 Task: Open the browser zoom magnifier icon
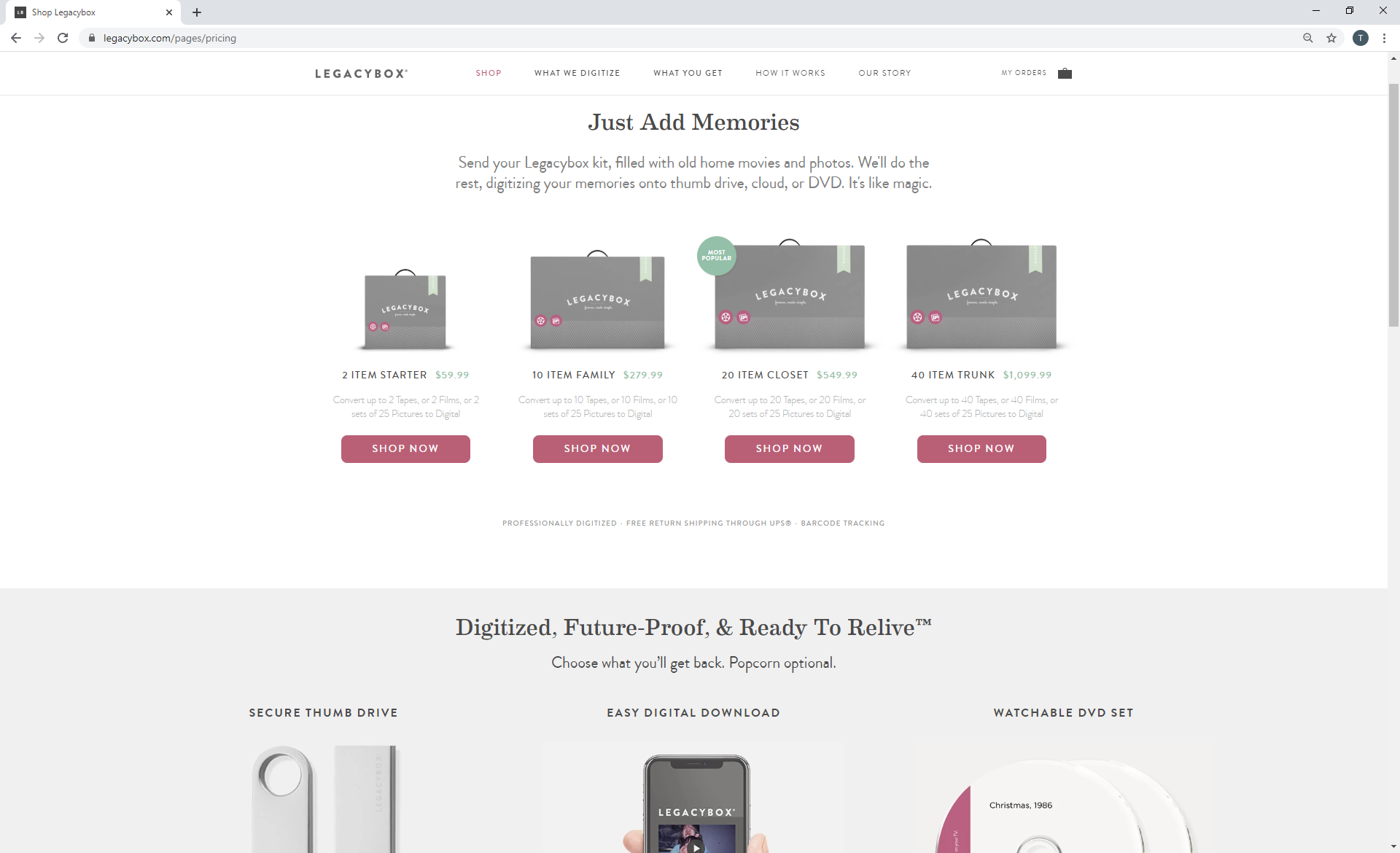(x=1308, y=38)
